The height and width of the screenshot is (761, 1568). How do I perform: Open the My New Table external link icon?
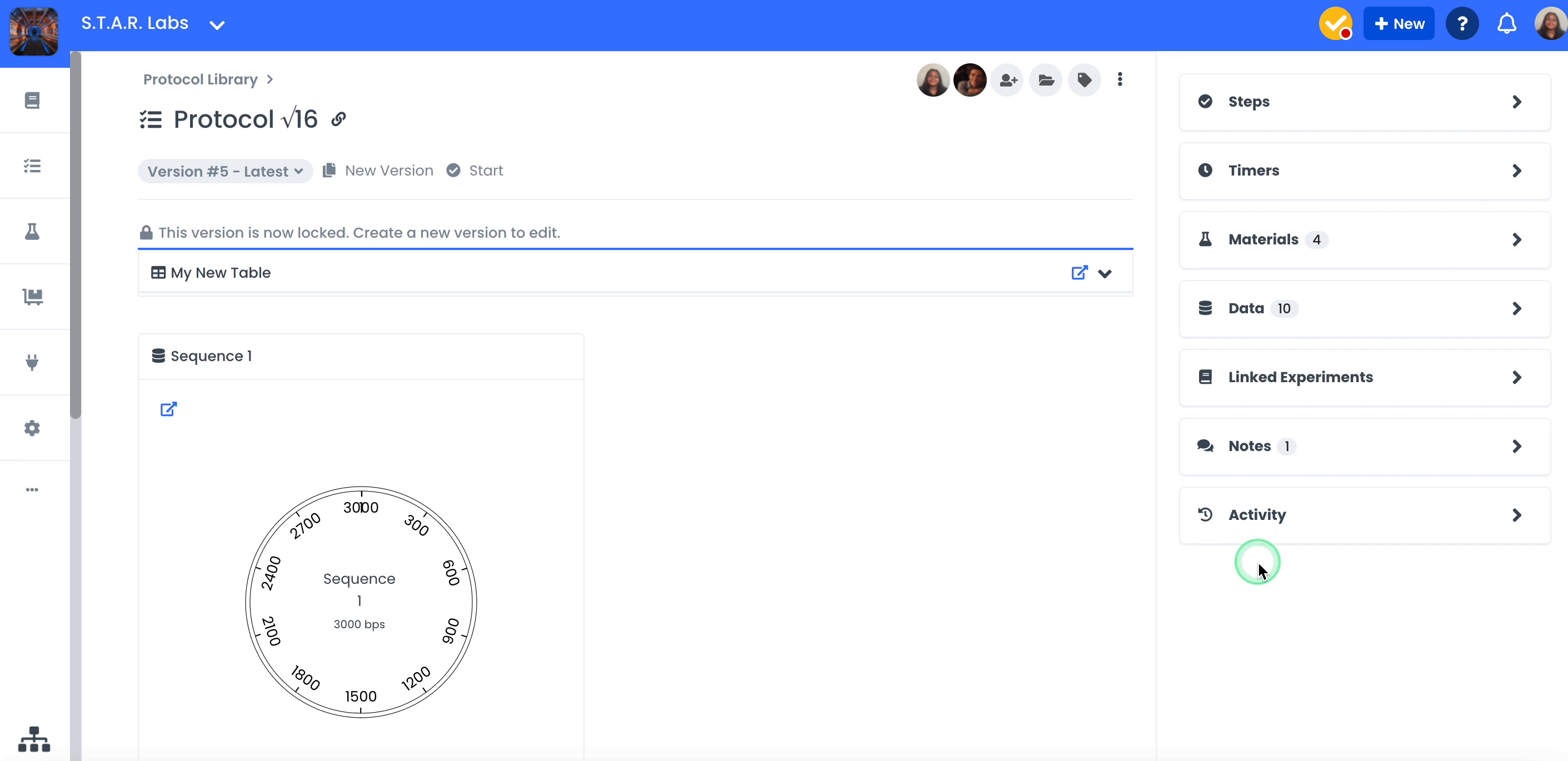[1079, 273]
